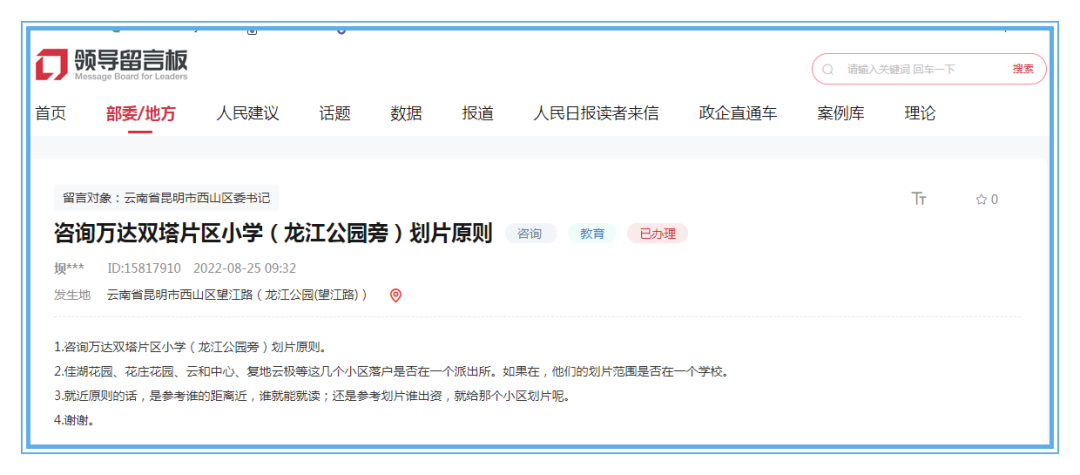
Task: Open the 数据 nav item
Action: click(406, 114)
